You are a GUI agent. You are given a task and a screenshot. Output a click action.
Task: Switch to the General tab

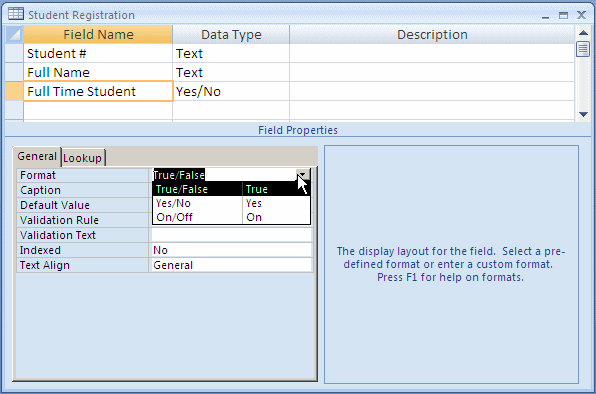point(37,157)
